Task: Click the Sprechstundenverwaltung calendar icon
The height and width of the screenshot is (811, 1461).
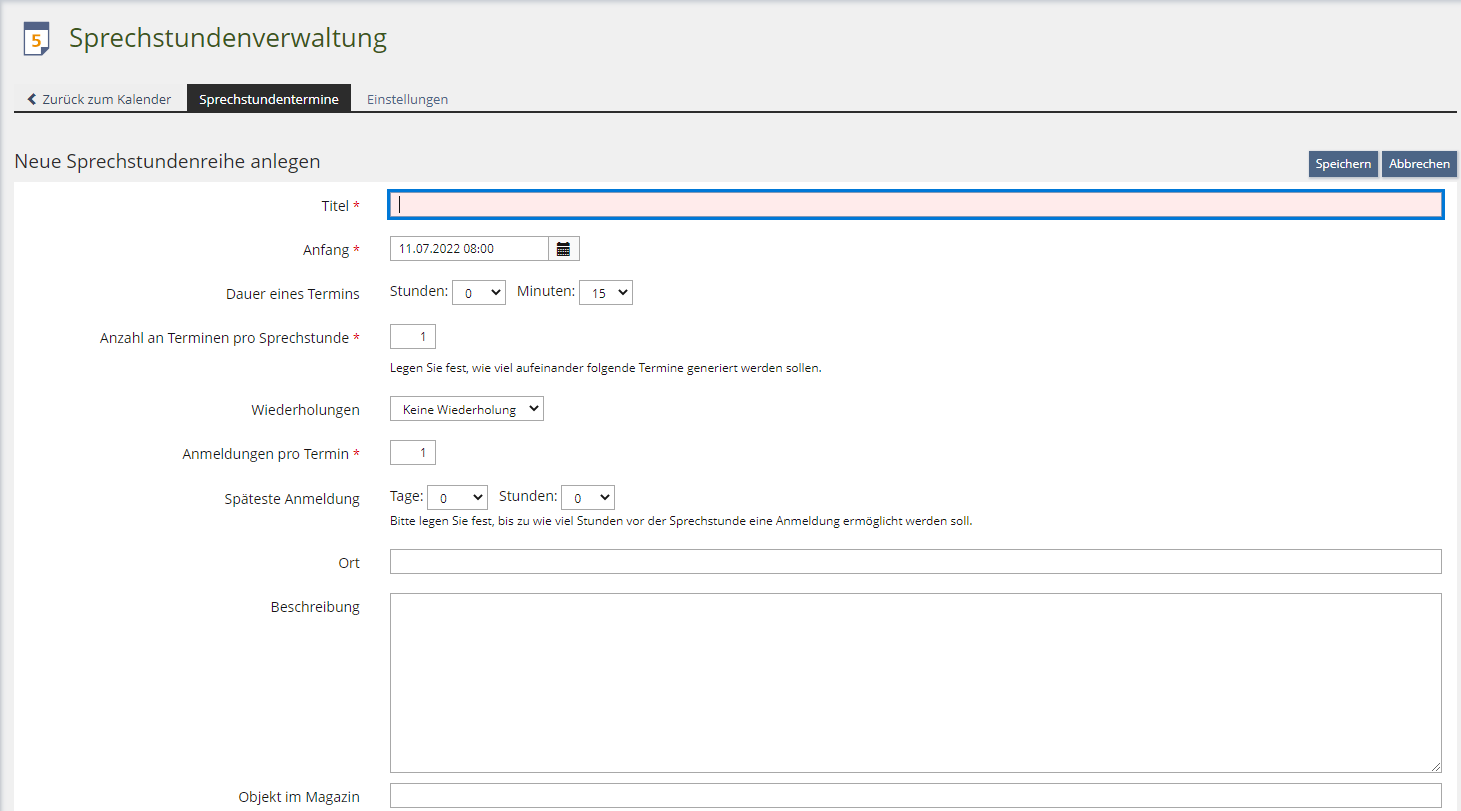Action: pos(36,39)
